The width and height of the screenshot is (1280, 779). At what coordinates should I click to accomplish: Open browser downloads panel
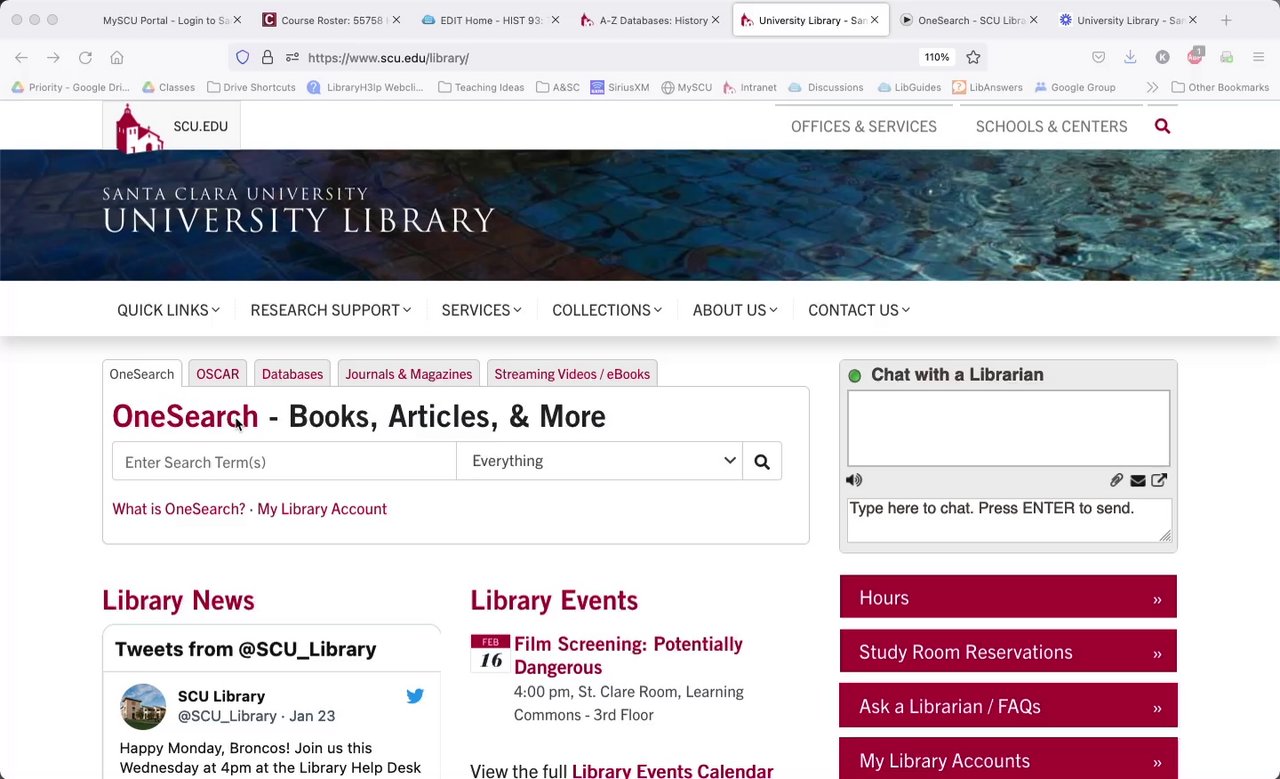(1130, 58)
